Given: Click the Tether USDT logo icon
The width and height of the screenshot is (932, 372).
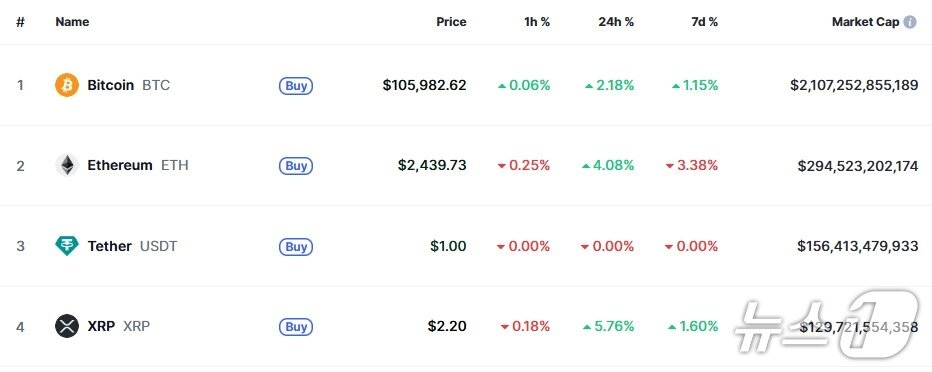Looking at the screenshot, I should pyautogui.click(x=67, y=245).
